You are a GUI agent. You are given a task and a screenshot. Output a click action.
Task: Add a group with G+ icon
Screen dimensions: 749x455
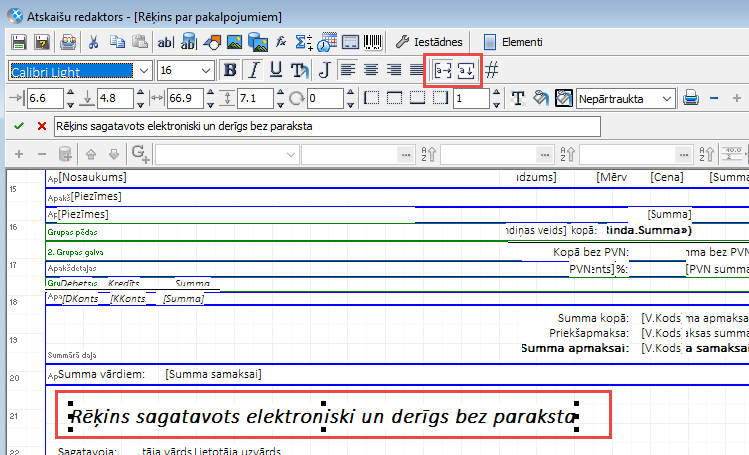click(x=140, y=154)
